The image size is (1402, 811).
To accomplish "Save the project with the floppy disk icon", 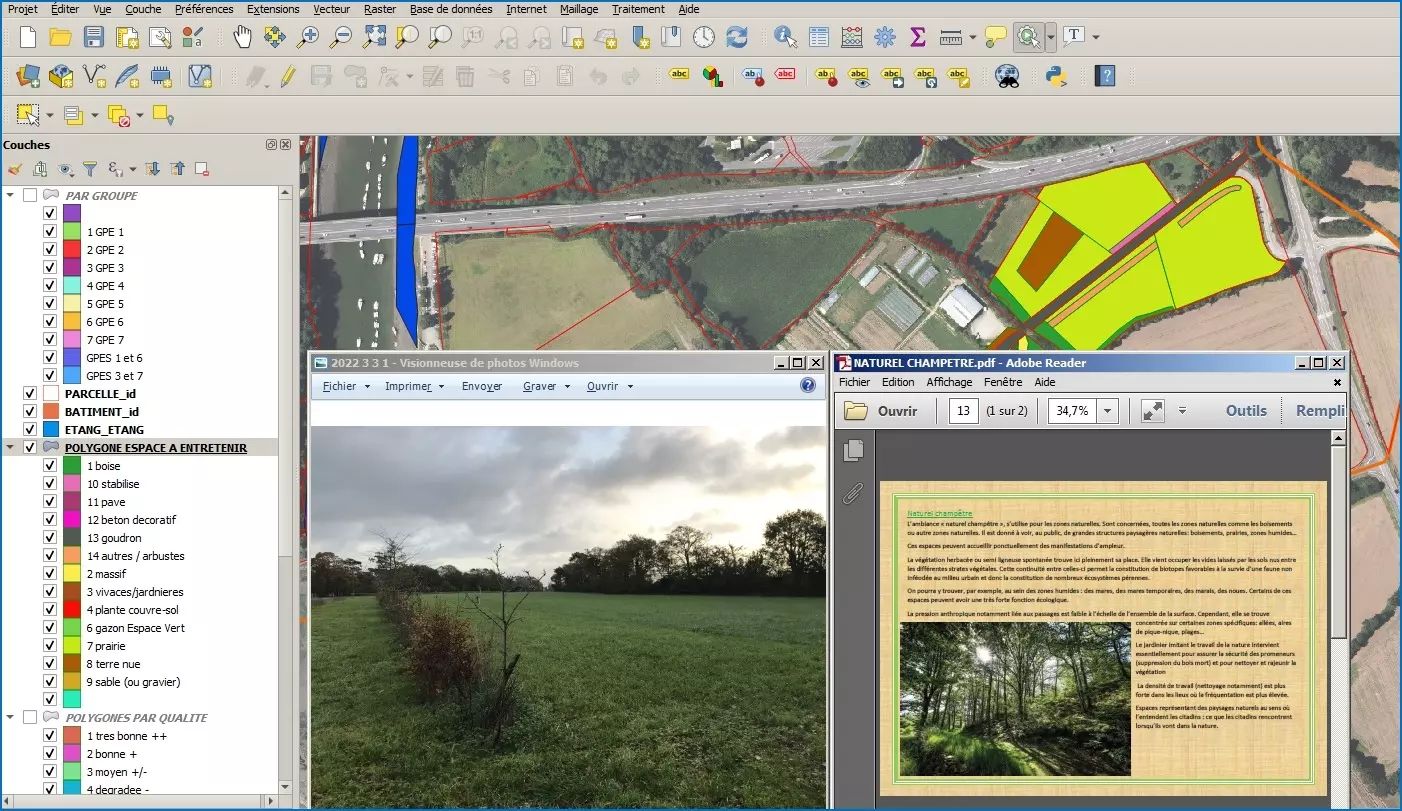I will [93, 37].
